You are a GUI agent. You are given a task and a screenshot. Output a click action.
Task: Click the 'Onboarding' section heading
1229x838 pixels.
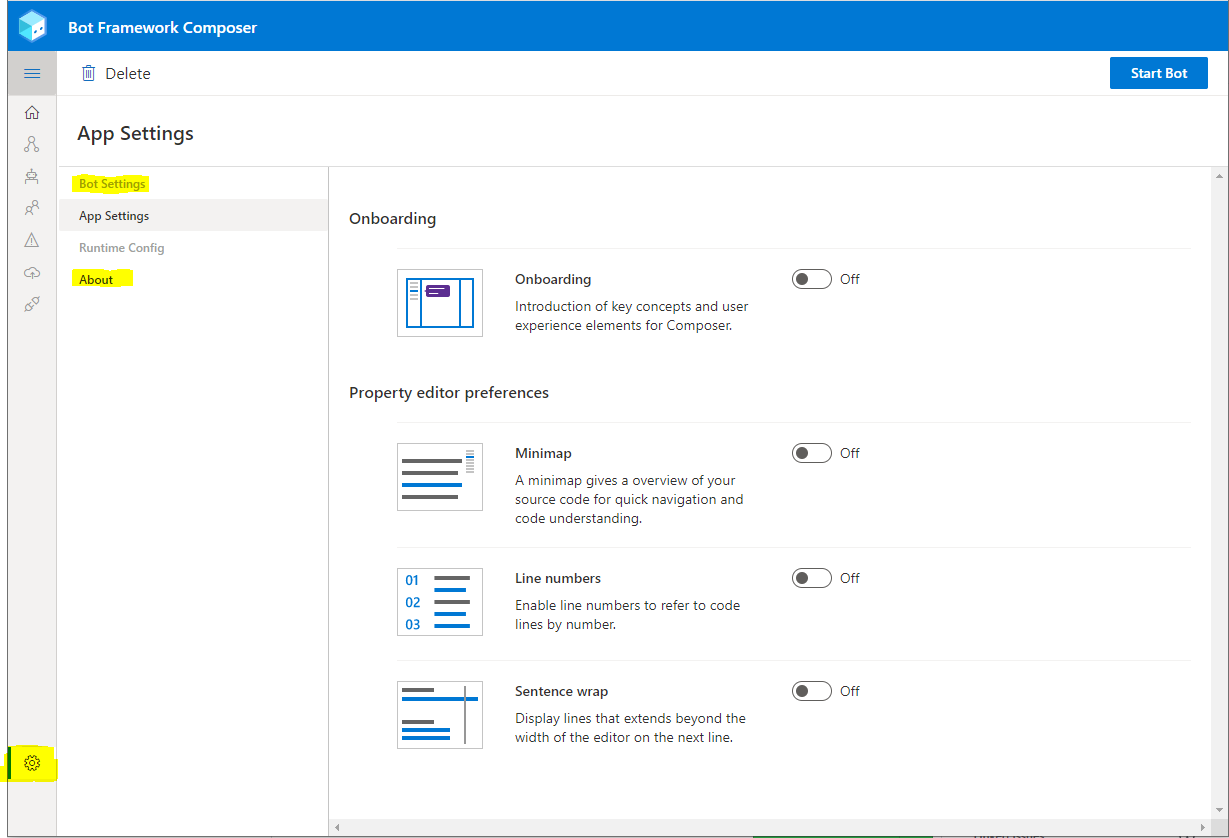point(392,219)
